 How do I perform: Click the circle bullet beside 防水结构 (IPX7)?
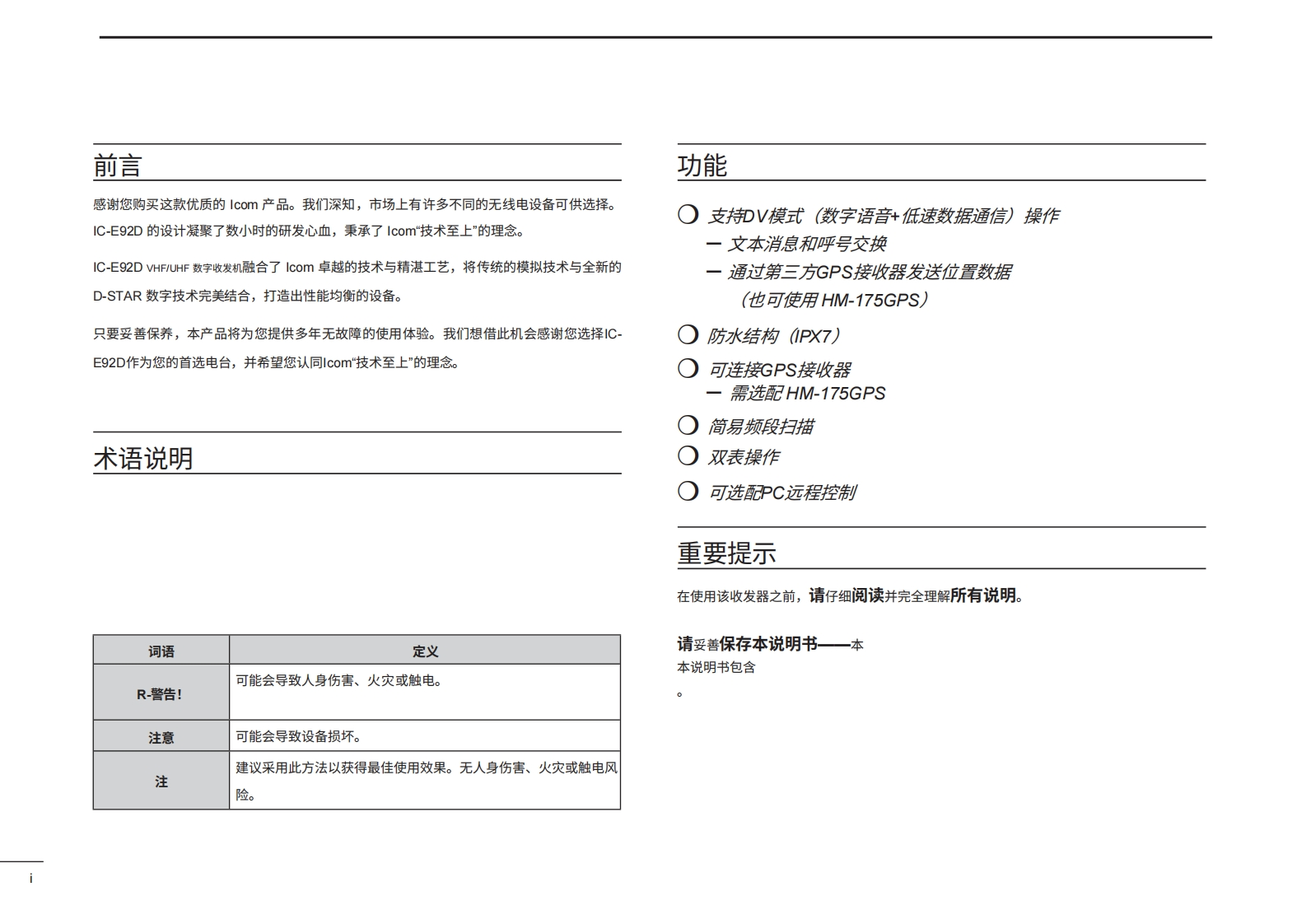click(688, 334)
